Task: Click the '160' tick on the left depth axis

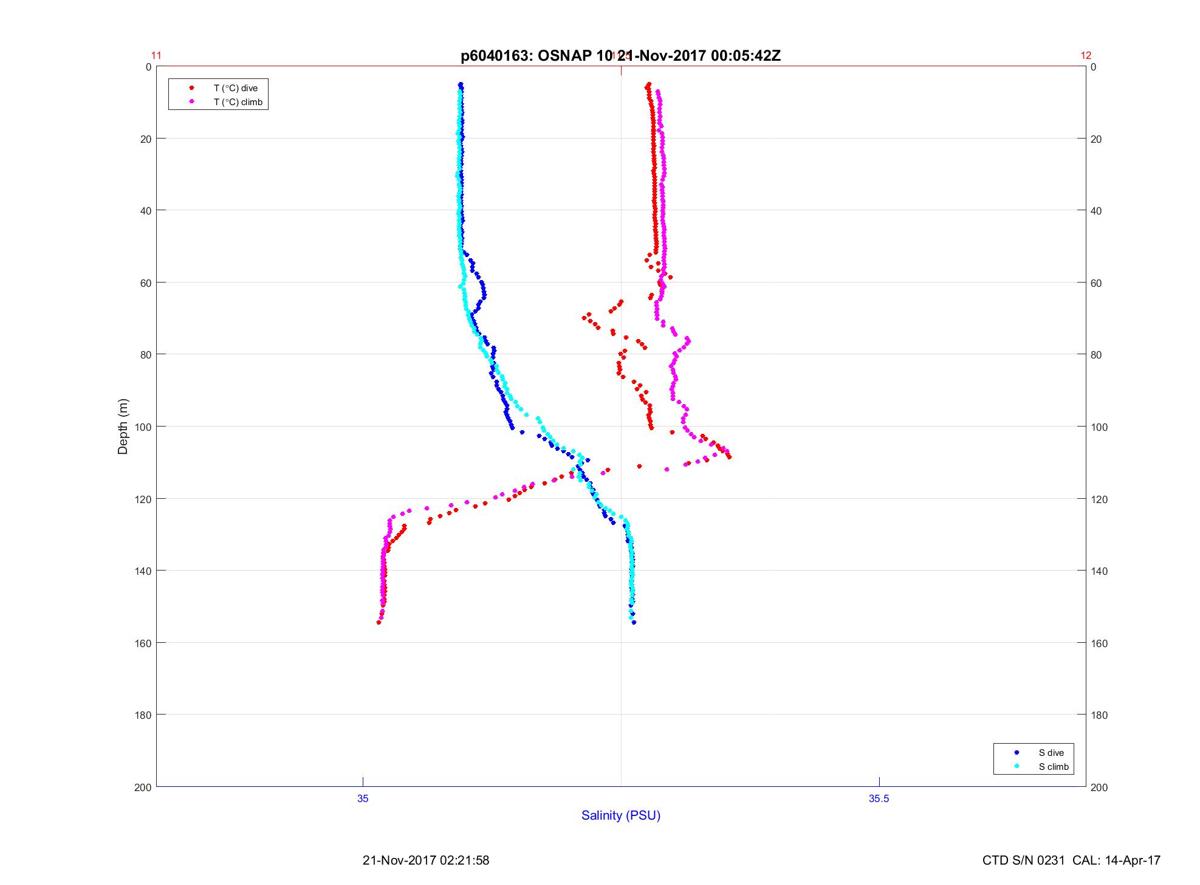Action: pos(142,643)
